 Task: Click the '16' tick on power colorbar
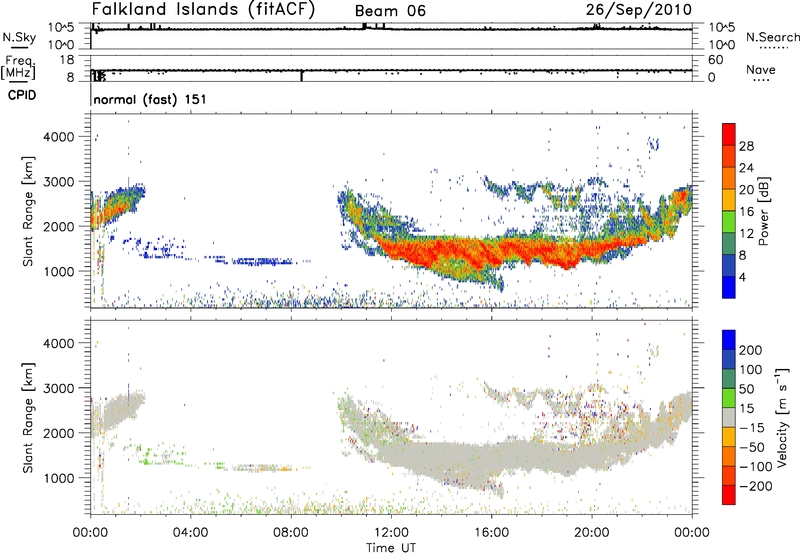tap(746, 212)
